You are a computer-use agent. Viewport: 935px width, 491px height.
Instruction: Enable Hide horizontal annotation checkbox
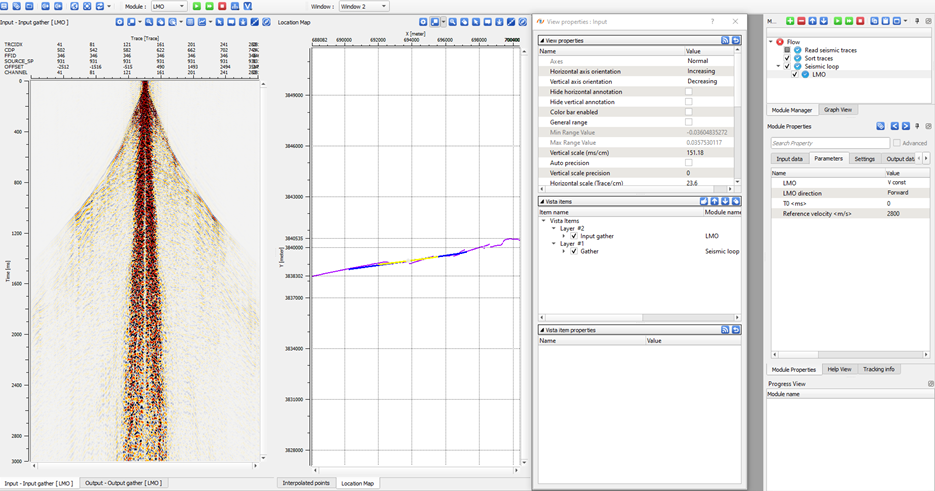tap(688, 92)
